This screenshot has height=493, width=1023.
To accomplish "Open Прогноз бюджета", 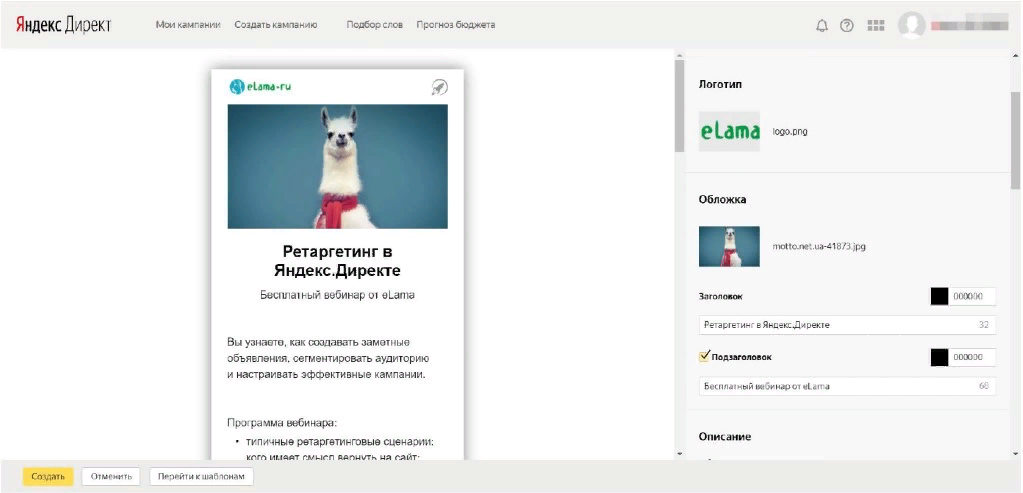I will coord(455,25).
